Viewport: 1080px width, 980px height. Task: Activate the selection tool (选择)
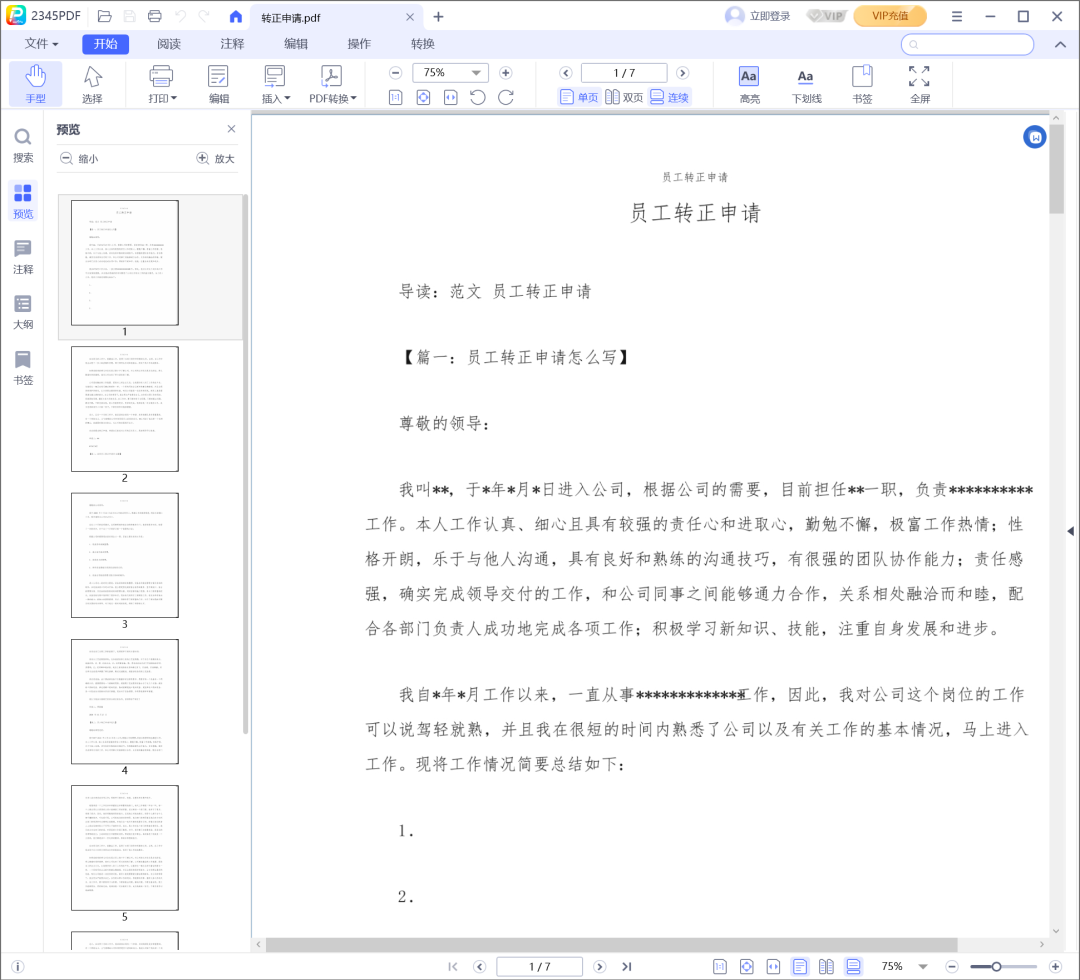(92, 83)
